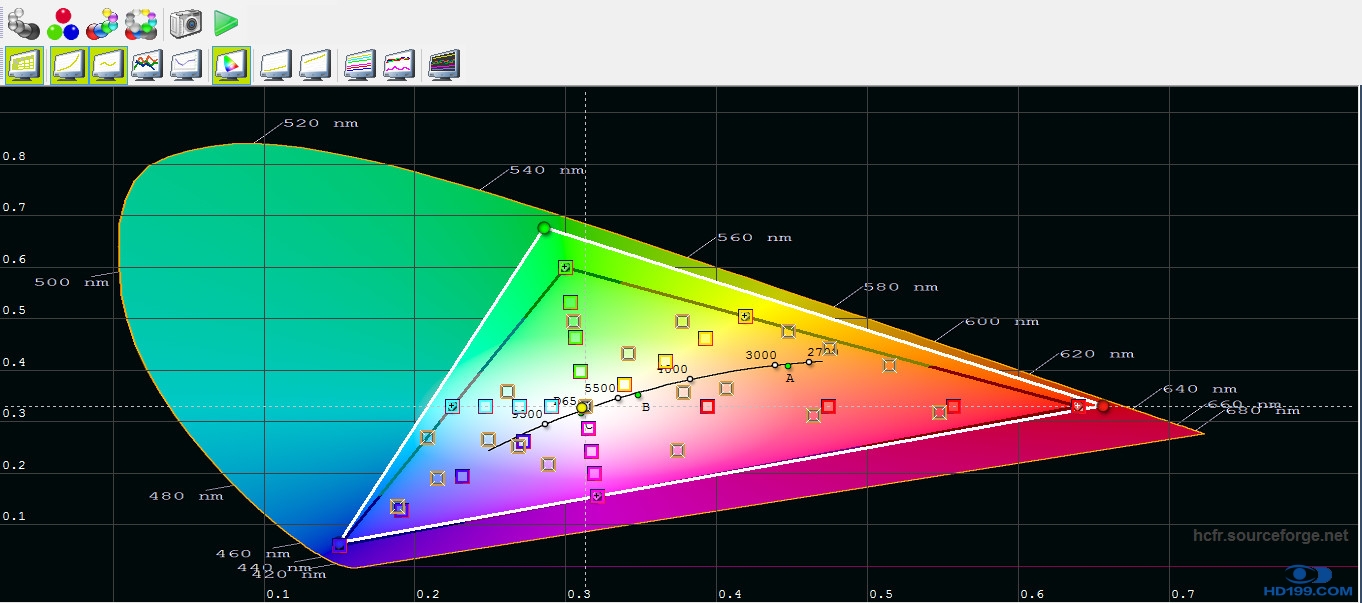
Task: Click the camera icon in the toolbar
Action: pyautogui.click(x=185, y=22)
